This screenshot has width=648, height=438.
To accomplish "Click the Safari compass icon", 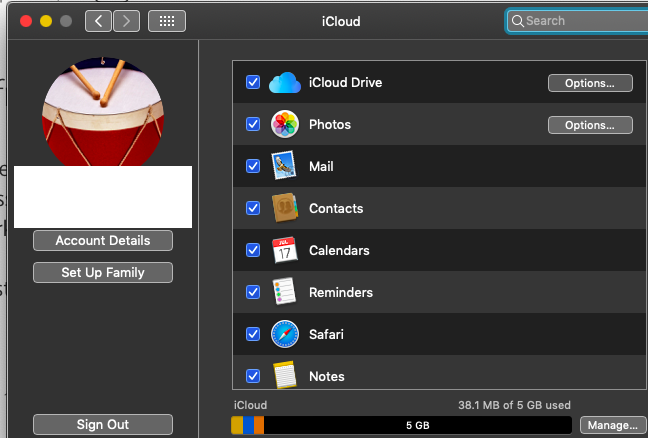I will click(x=285, y=334).
